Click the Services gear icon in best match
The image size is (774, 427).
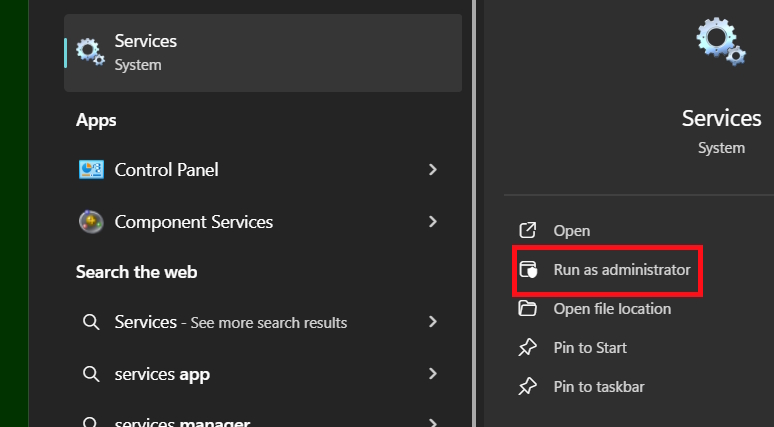tap(91, 52)
